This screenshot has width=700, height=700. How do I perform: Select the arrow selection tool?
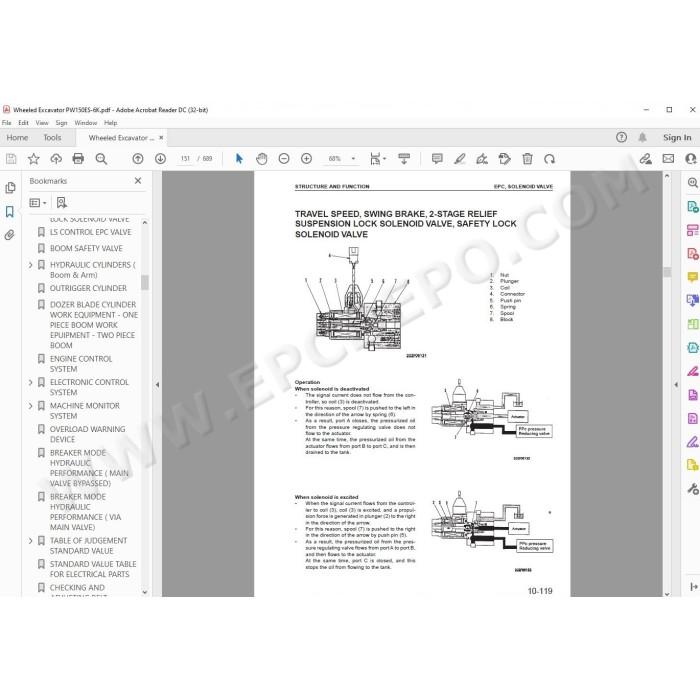point(239,158)
